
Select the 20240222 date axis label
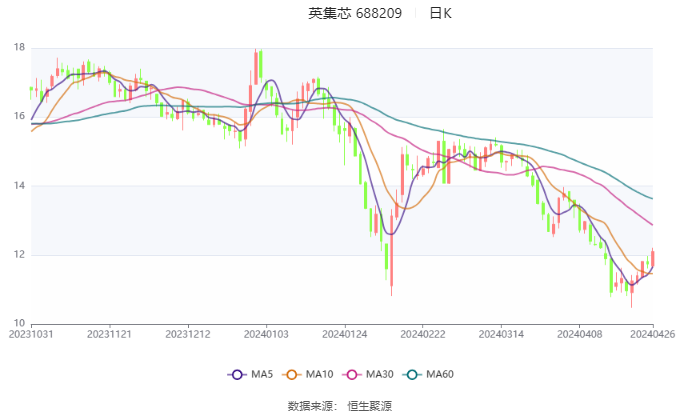(422, 334)
